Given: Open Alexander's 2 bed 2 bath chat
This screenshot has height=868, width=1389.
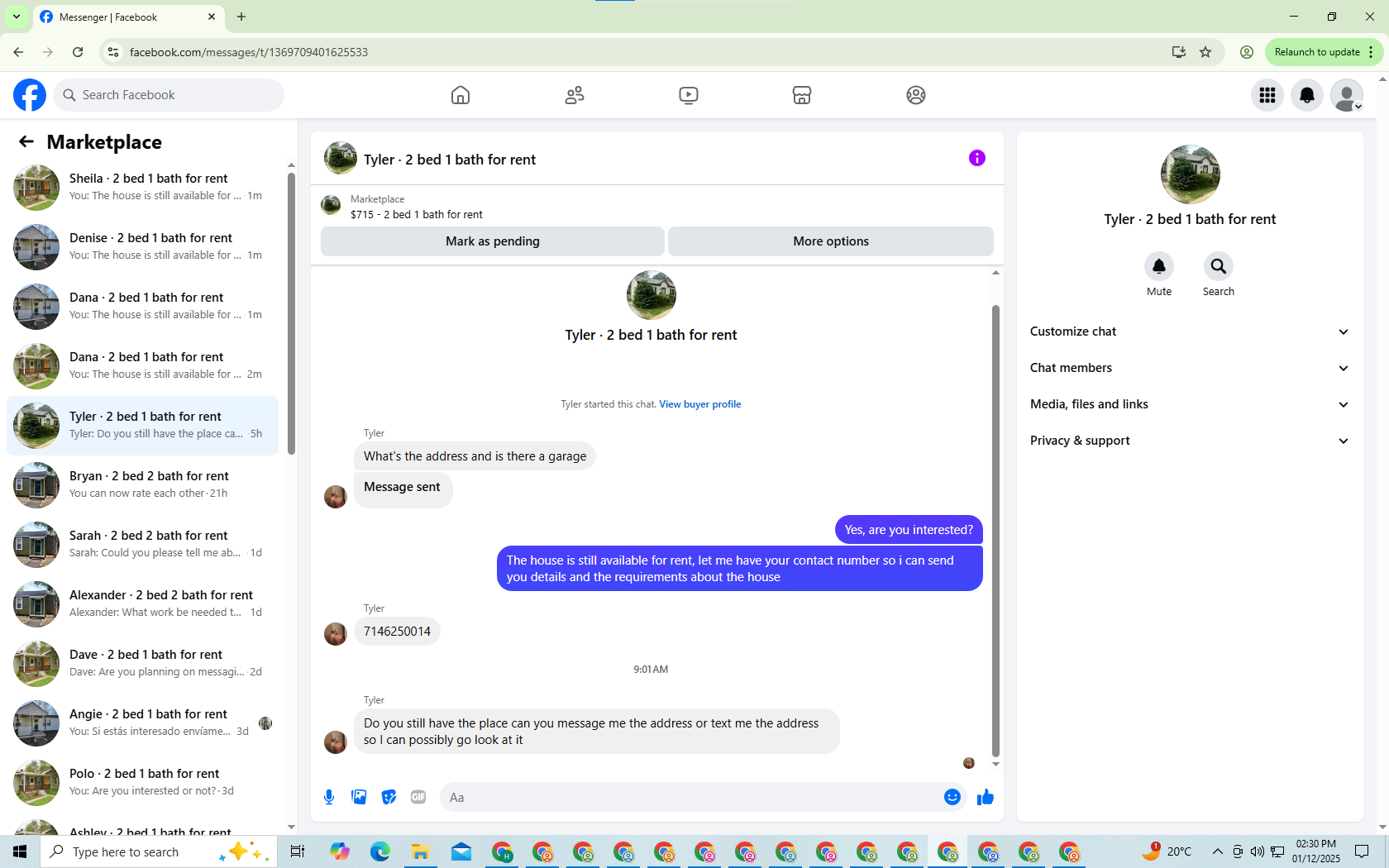Looking at the screenshot, I should tap(142, 603).
